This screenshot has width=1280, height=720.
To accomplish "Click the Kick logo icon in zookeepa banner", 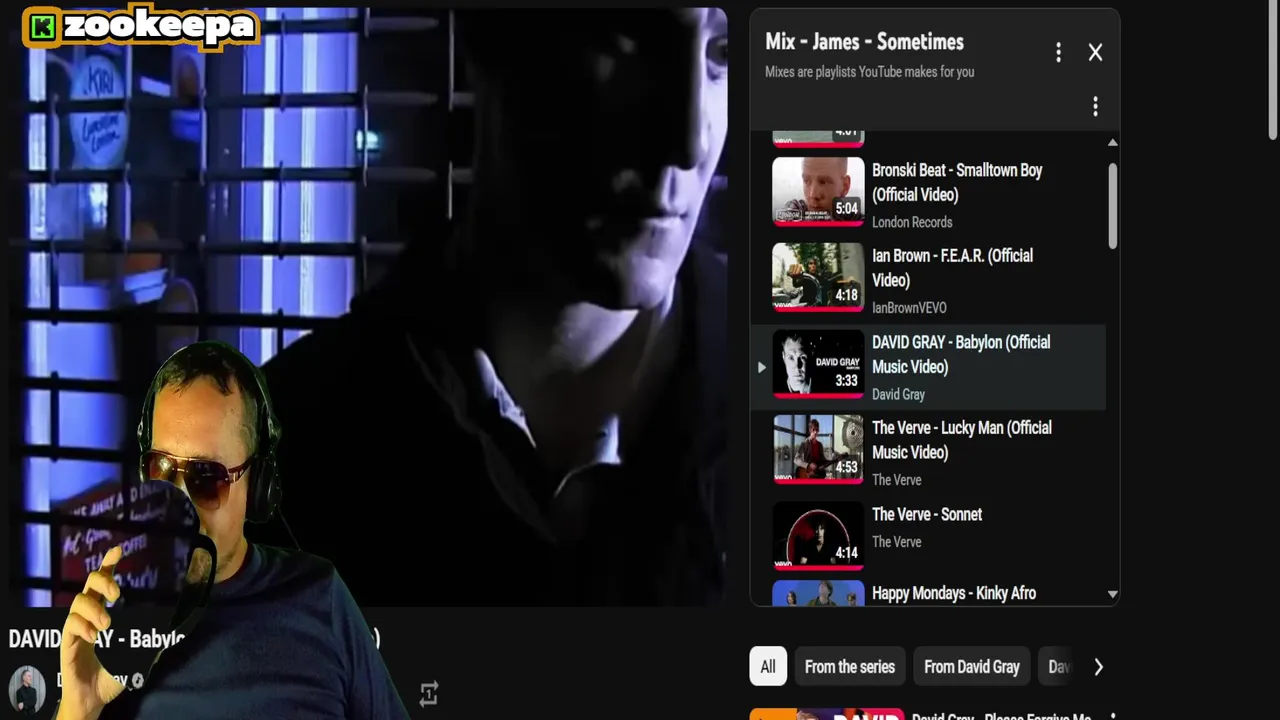I will coord(42,28).
